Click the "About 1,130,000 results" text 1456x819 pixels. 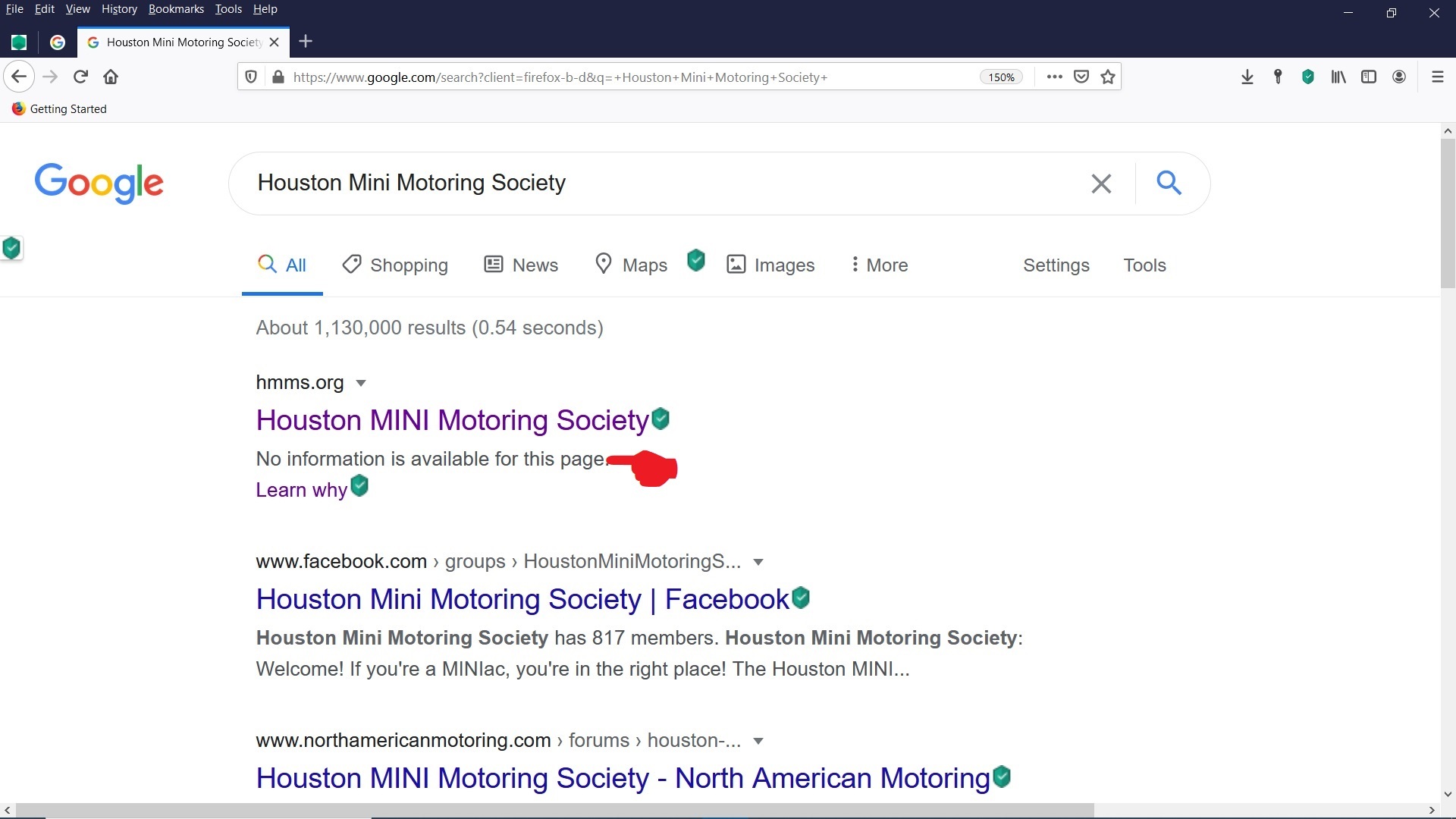tap(361, 328)
